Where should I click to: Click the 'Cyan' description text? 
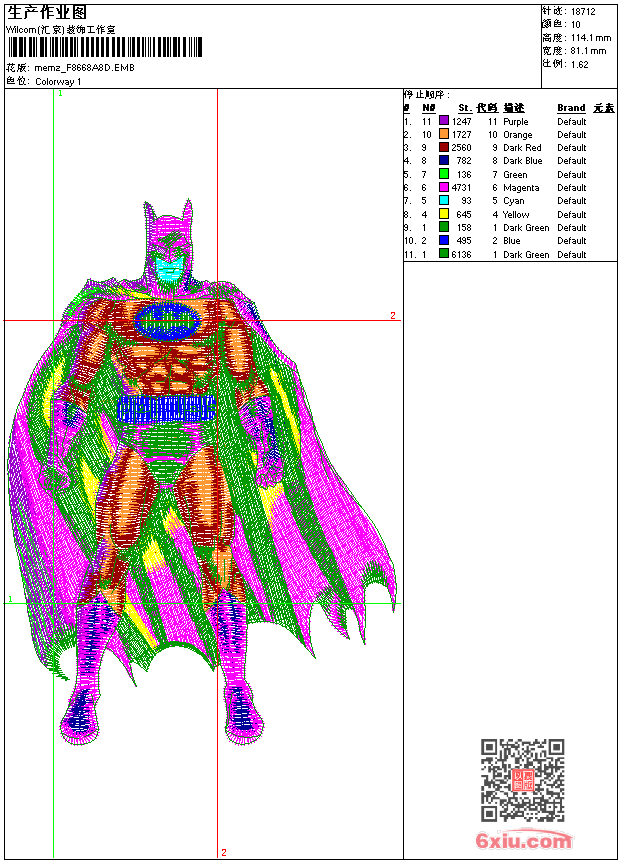[514, 201]
